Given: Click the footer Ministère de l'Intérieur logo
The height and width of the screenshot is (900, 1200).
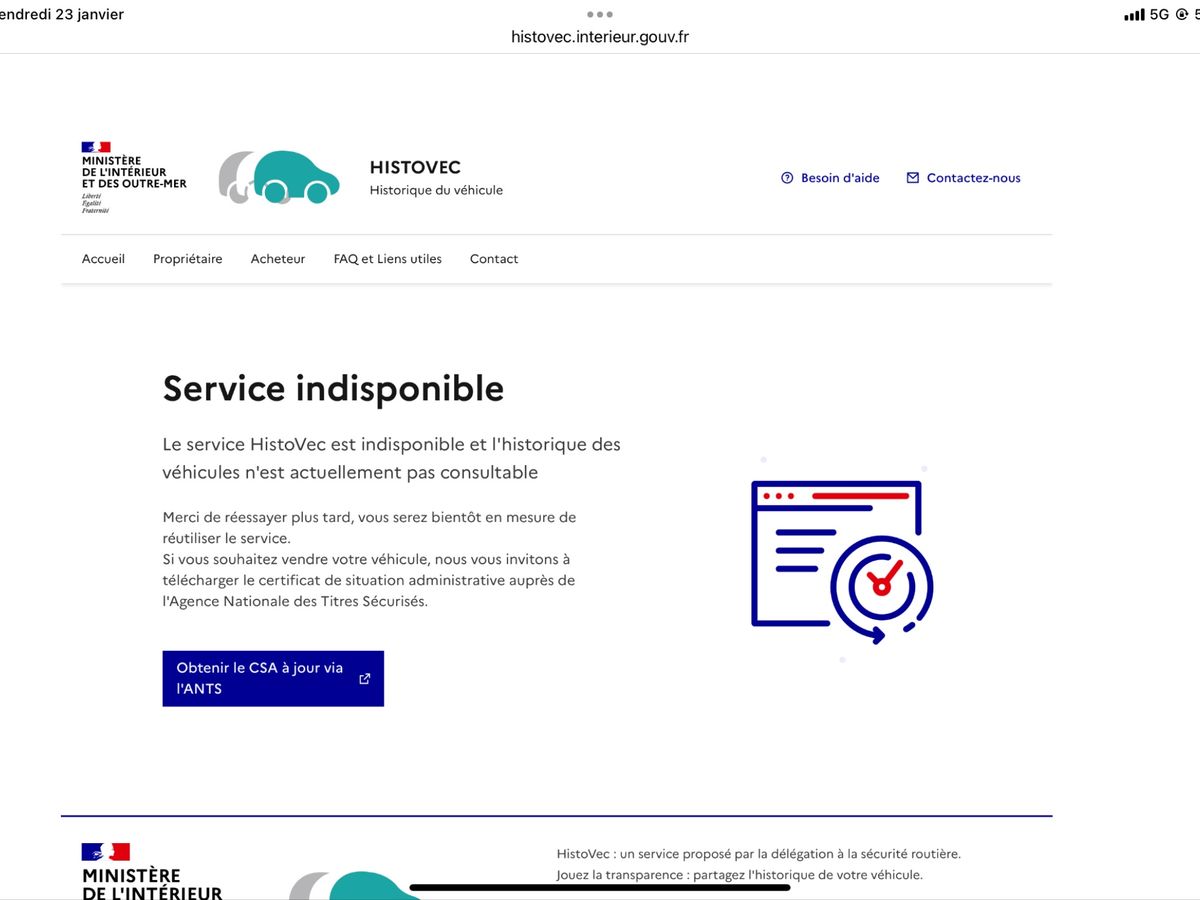Looking at the screenshot, I should 152,871.
